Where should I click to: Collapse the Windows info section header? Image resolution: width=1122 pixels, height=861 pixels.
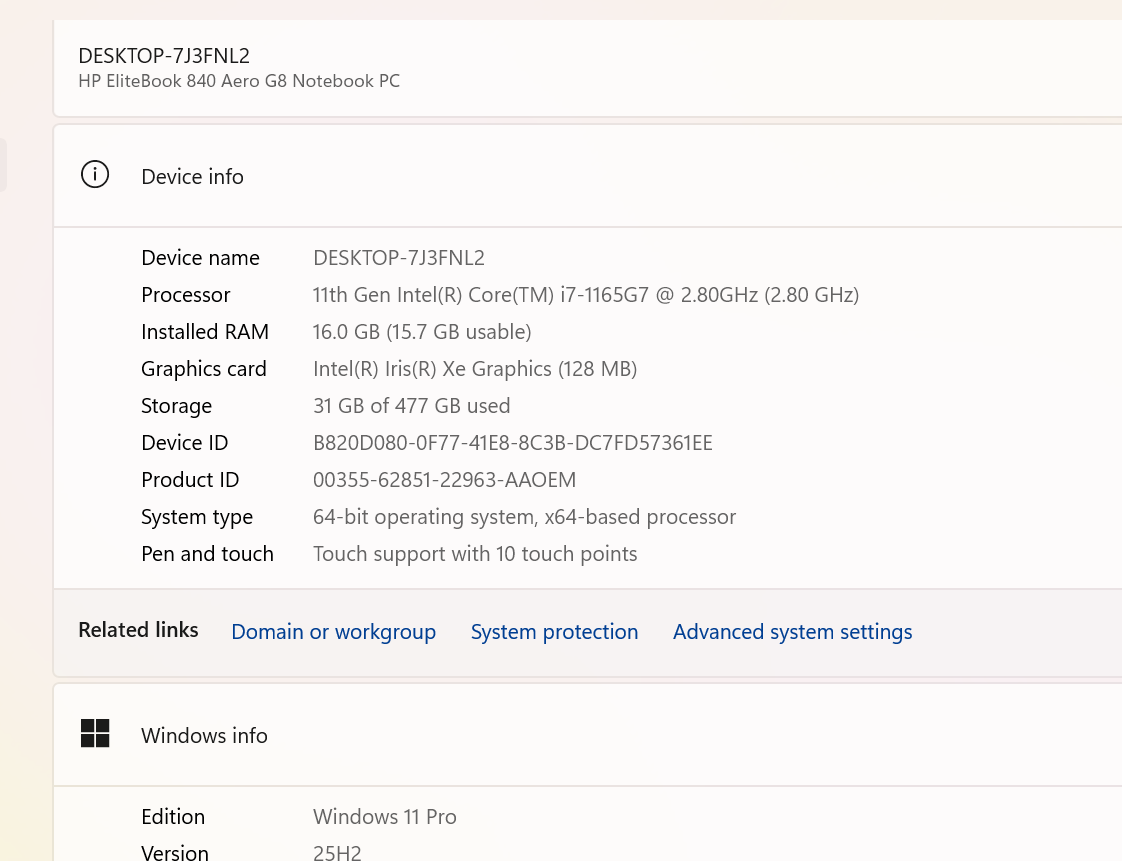click(587, 735)
